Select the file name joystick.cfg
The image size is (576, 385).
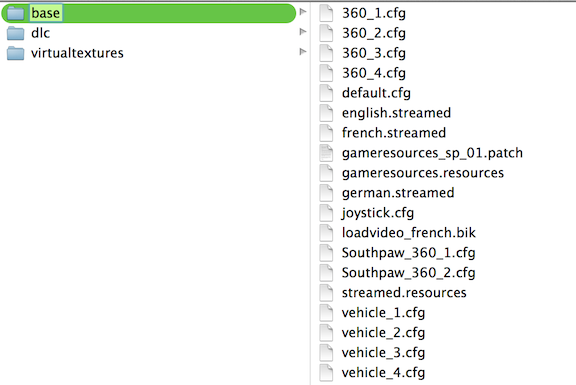coord(378,213)
